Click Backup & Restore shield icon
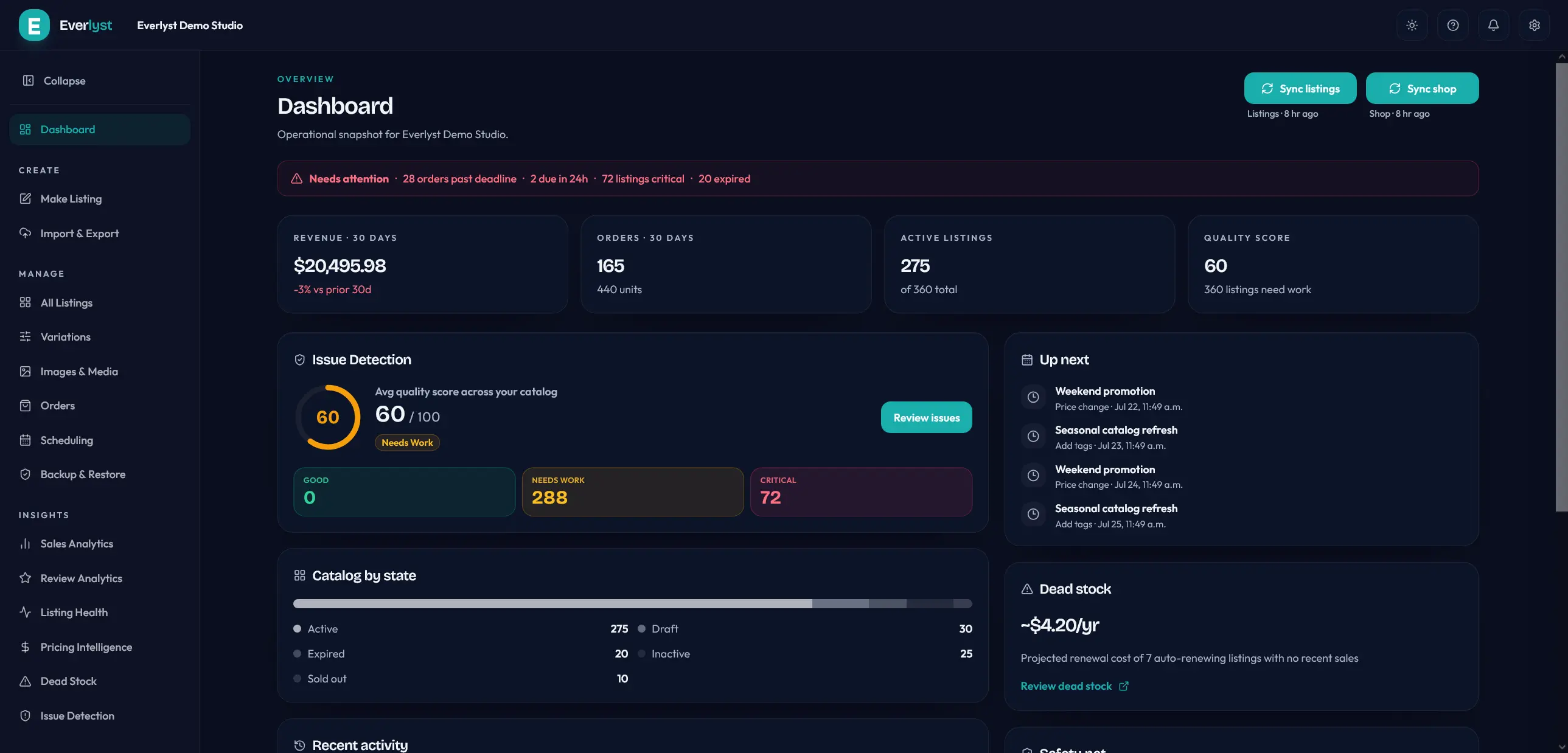1568x753 pixels. point(25,474)
